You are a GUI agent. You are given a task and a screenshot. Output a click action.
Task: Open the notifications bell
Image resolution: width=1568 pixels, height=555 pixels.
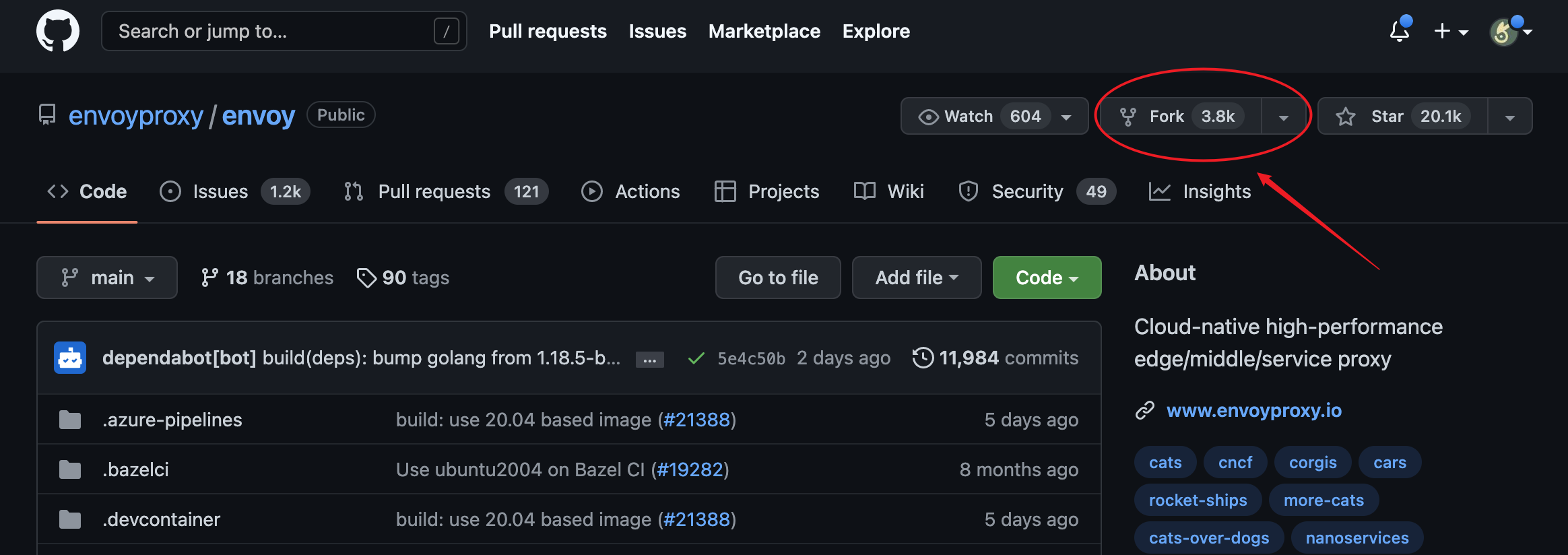[1400, 31]
